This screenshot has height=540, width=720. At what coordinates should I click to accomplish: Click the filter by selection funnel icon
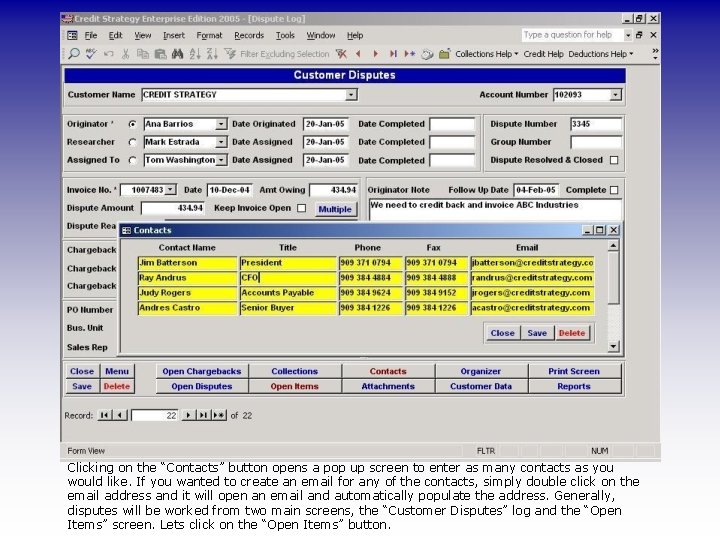(x=230, y=54)
